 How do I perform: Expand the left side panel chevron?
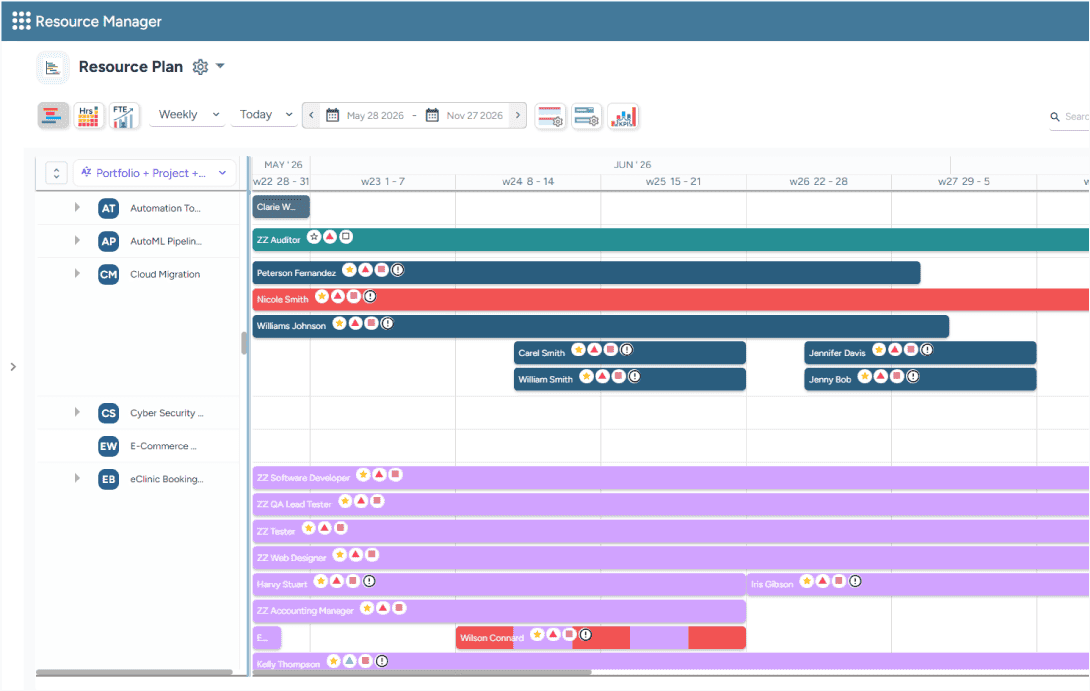pyautogui.click(x=13, y=366)
